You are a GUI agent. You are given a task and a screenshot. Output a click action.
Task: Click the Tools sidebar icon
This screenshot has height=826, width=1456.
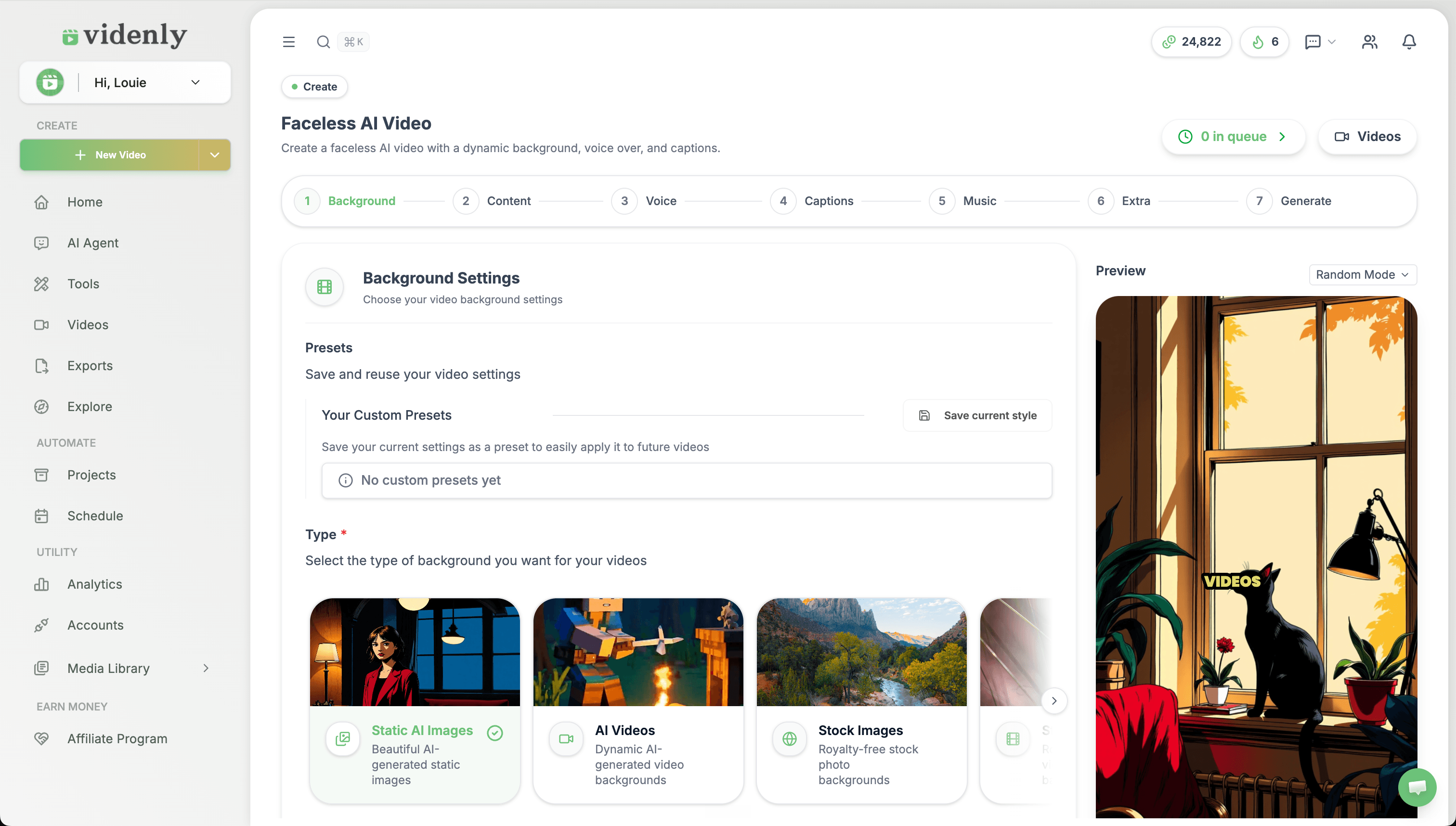pyautogui.click(x=41, y=284)
